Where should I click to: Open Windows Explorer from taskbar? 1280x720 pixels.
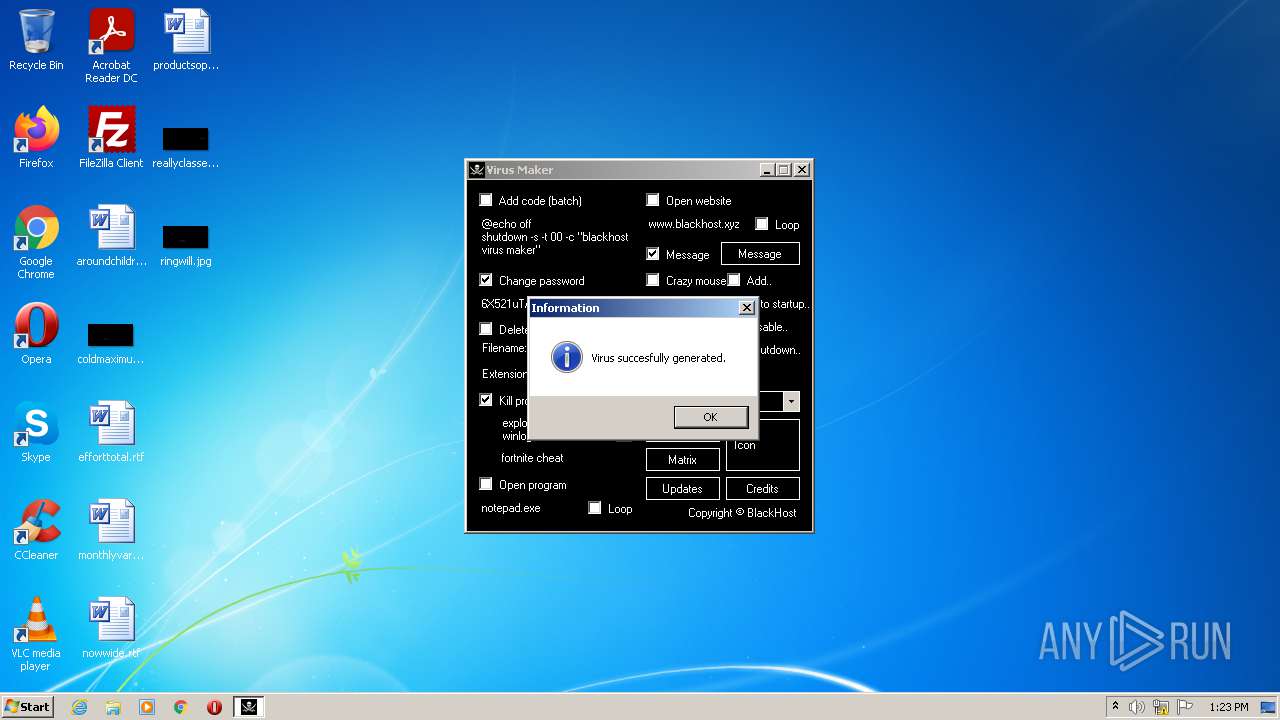[113, 707]
